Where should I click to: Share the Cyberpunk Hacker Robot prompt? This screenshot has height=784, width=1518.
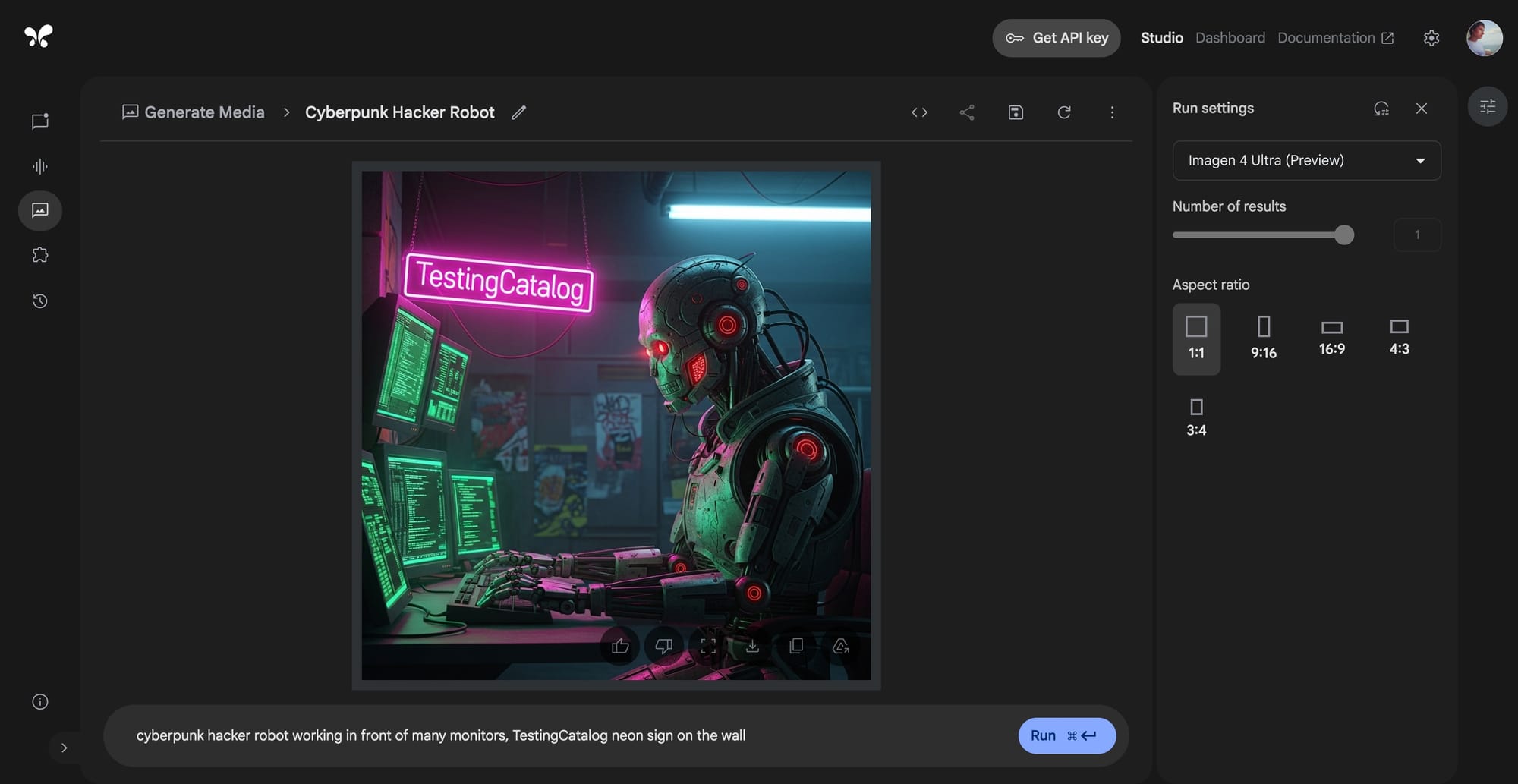967,112
